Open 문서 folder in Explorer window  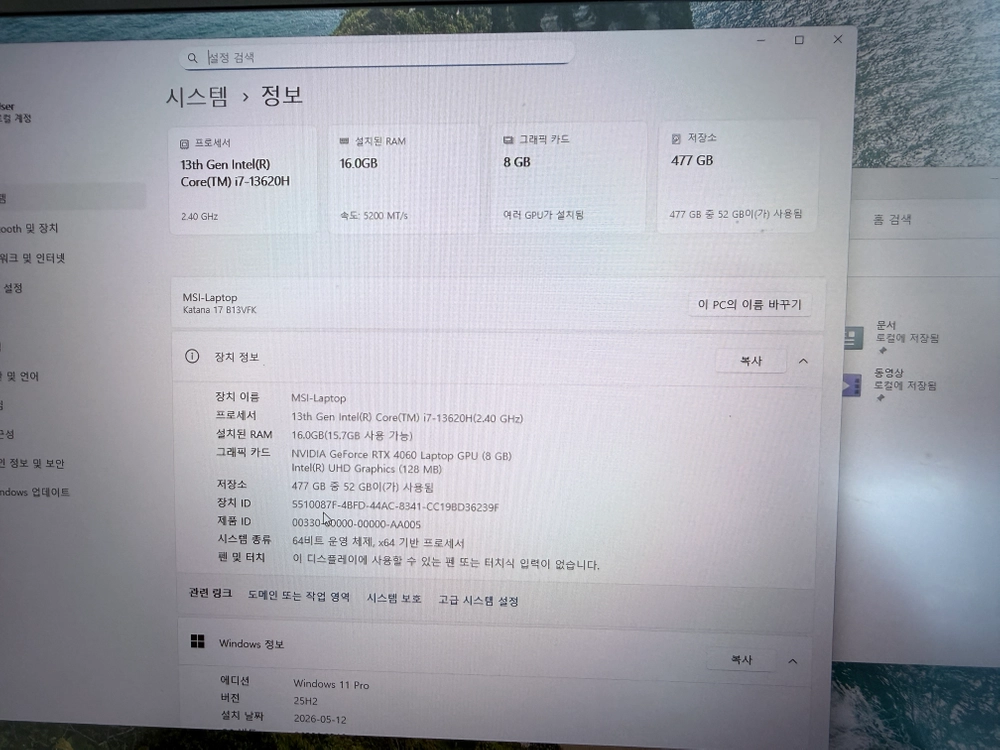pyautogui.click(x=893, y=335)
